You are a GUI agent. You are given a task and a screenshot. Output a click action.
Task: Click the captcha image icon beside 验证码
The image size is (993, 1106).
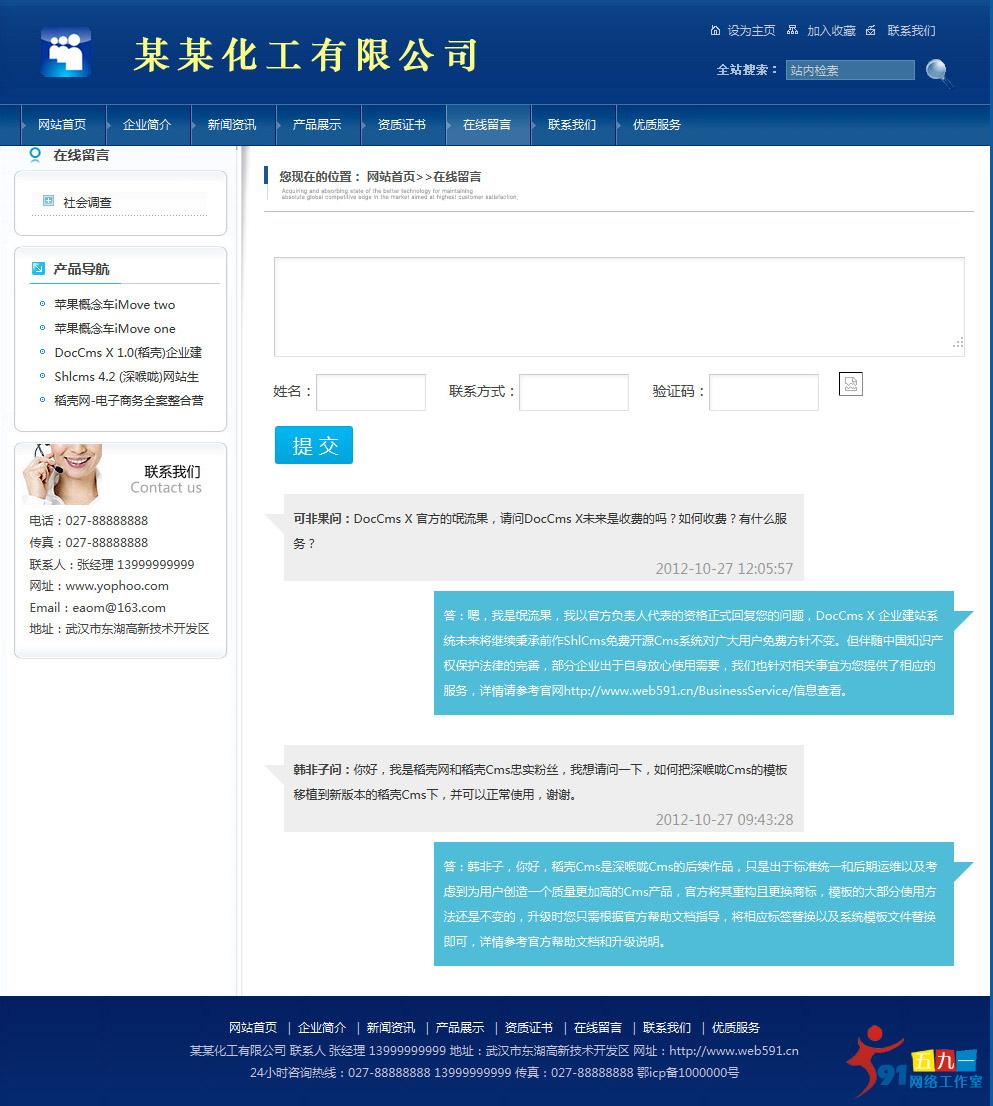tap(850, 383)
